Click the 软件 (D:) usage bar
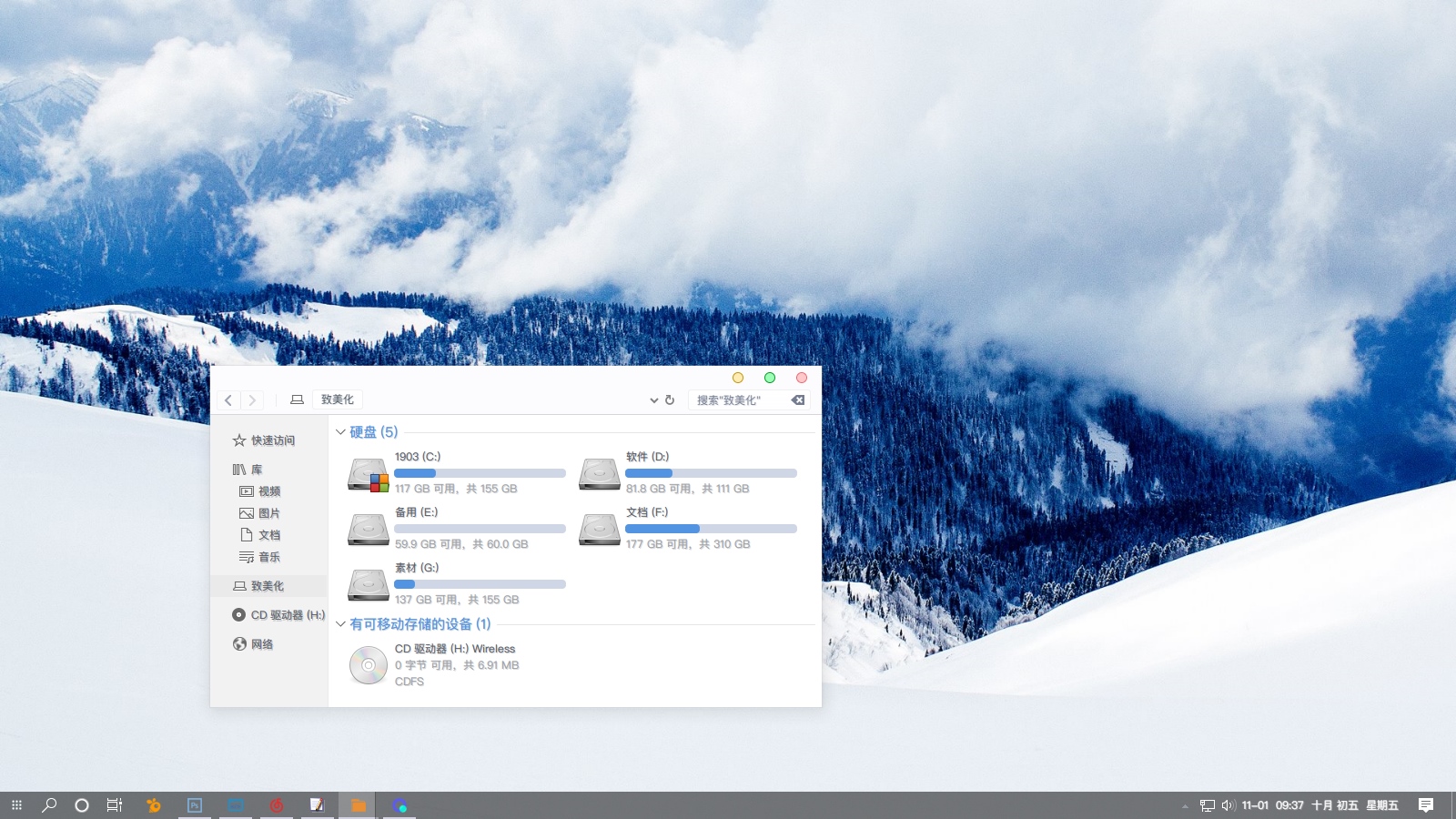Image resolution: width=1456 pixels, height=819 pixels. pos(712,473)
